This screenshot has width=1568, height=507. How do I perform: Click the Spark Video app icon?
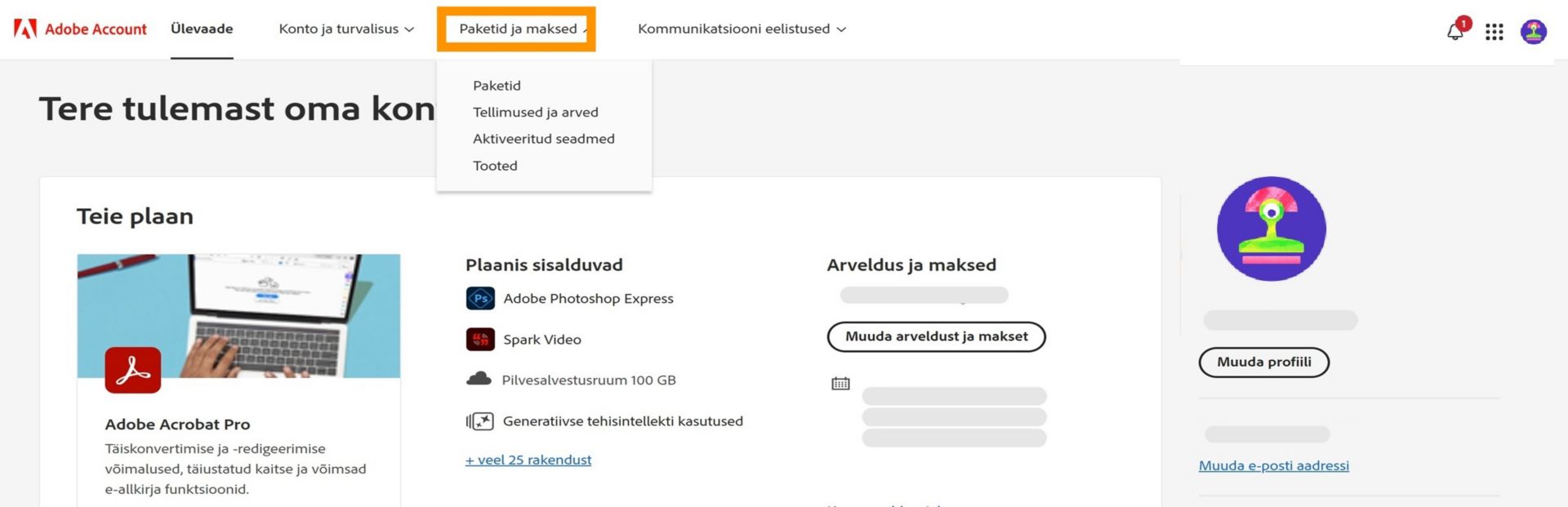[x=480, y=340]
